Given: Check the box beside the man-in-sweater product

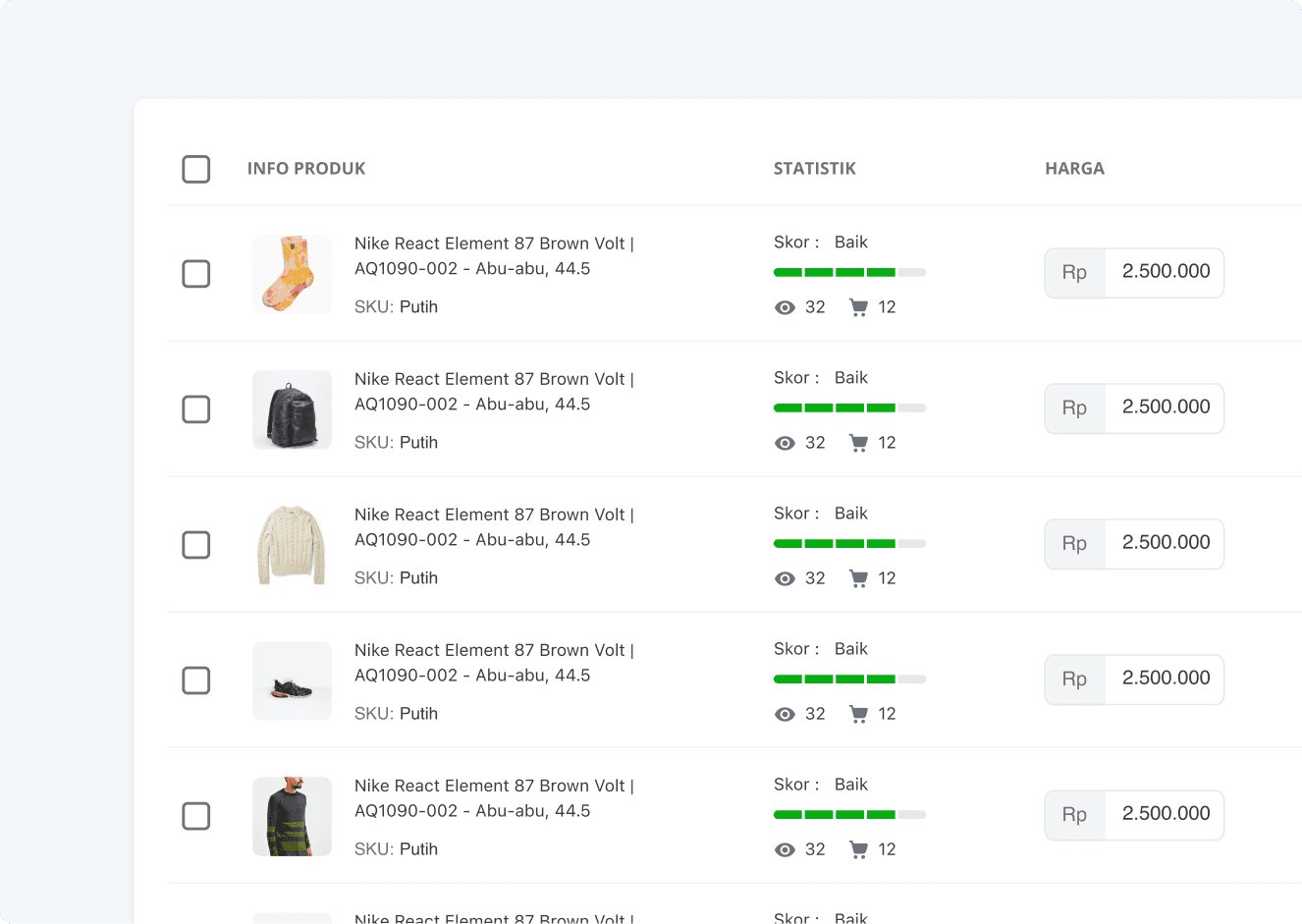Looking at the screenshot, I should point(196,816).
